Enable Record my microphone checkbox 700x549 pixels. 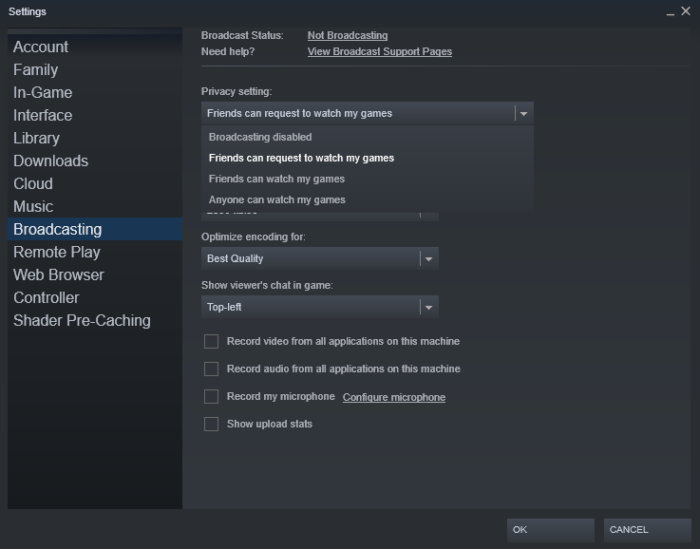point(211,396)
